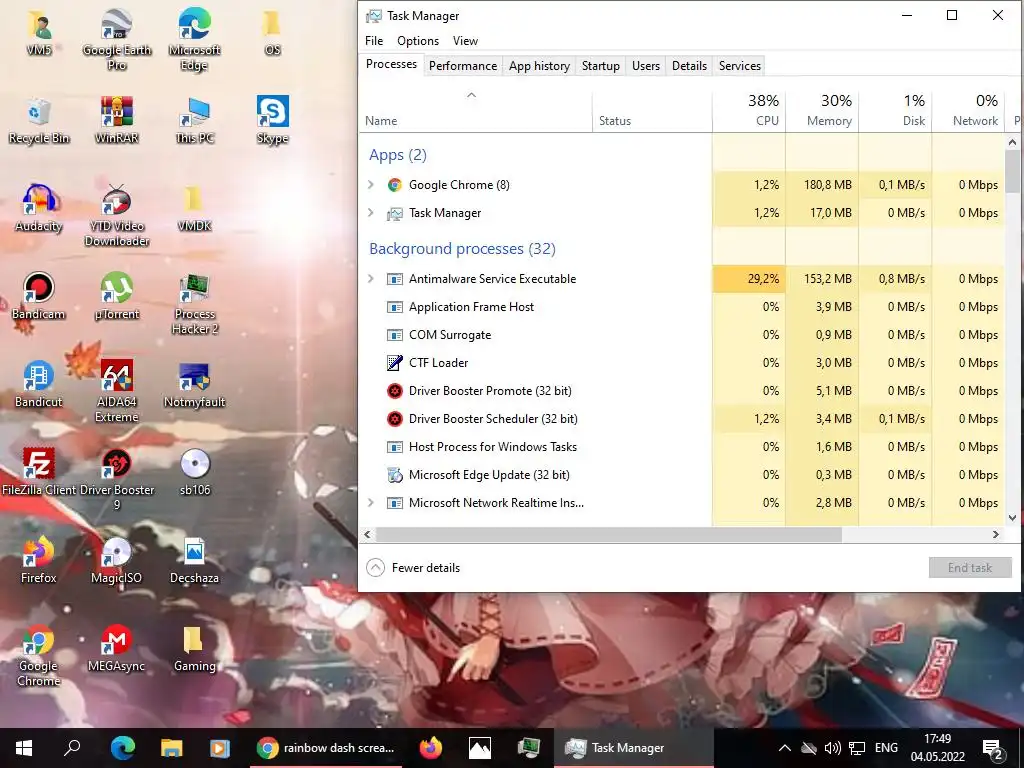Open File Explorer from taskbar
1024x768 pixels.
point(171,748)
